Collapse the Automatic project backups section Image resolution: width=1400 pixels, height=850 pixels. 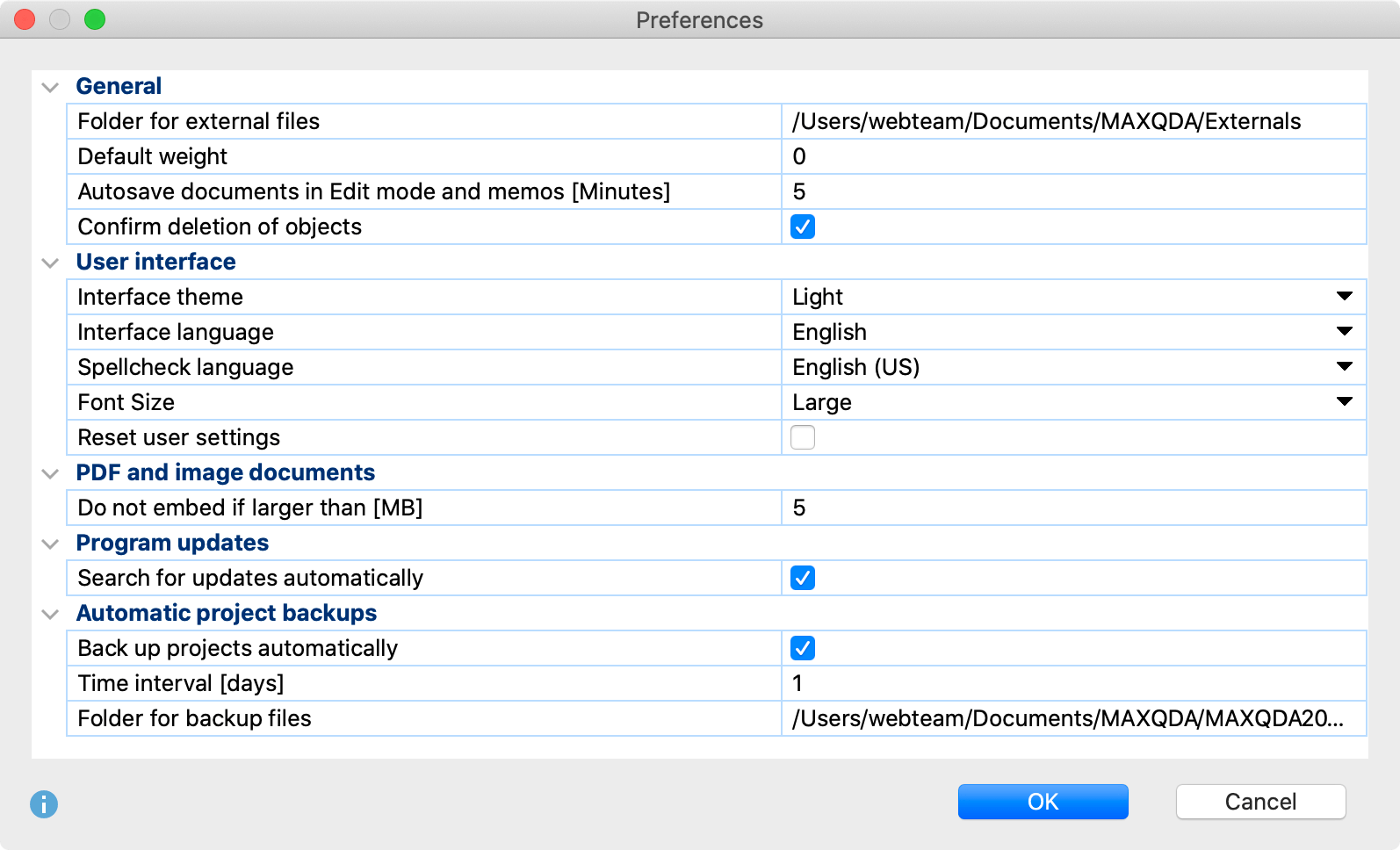[51, 614]
